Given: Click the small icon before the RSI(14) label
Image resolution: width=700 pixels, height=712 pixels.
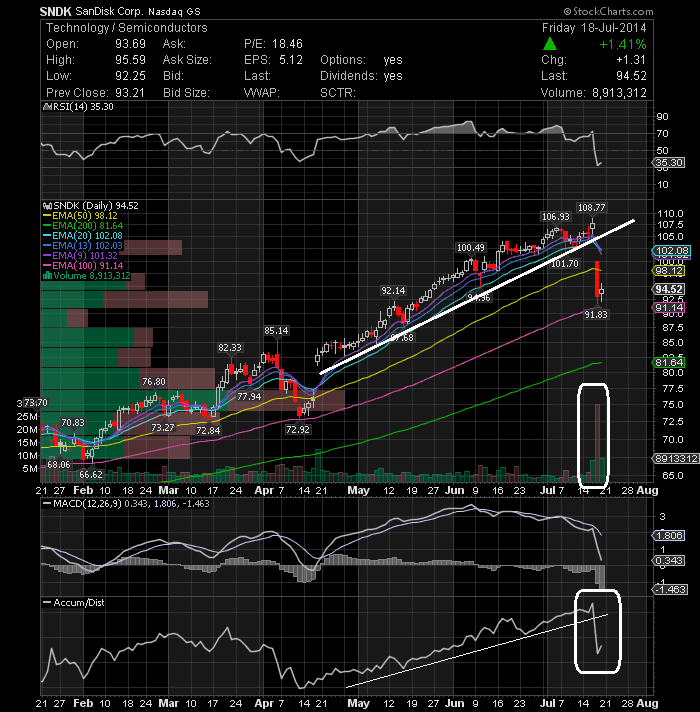Looking at the screenshot, I should 47,107.
